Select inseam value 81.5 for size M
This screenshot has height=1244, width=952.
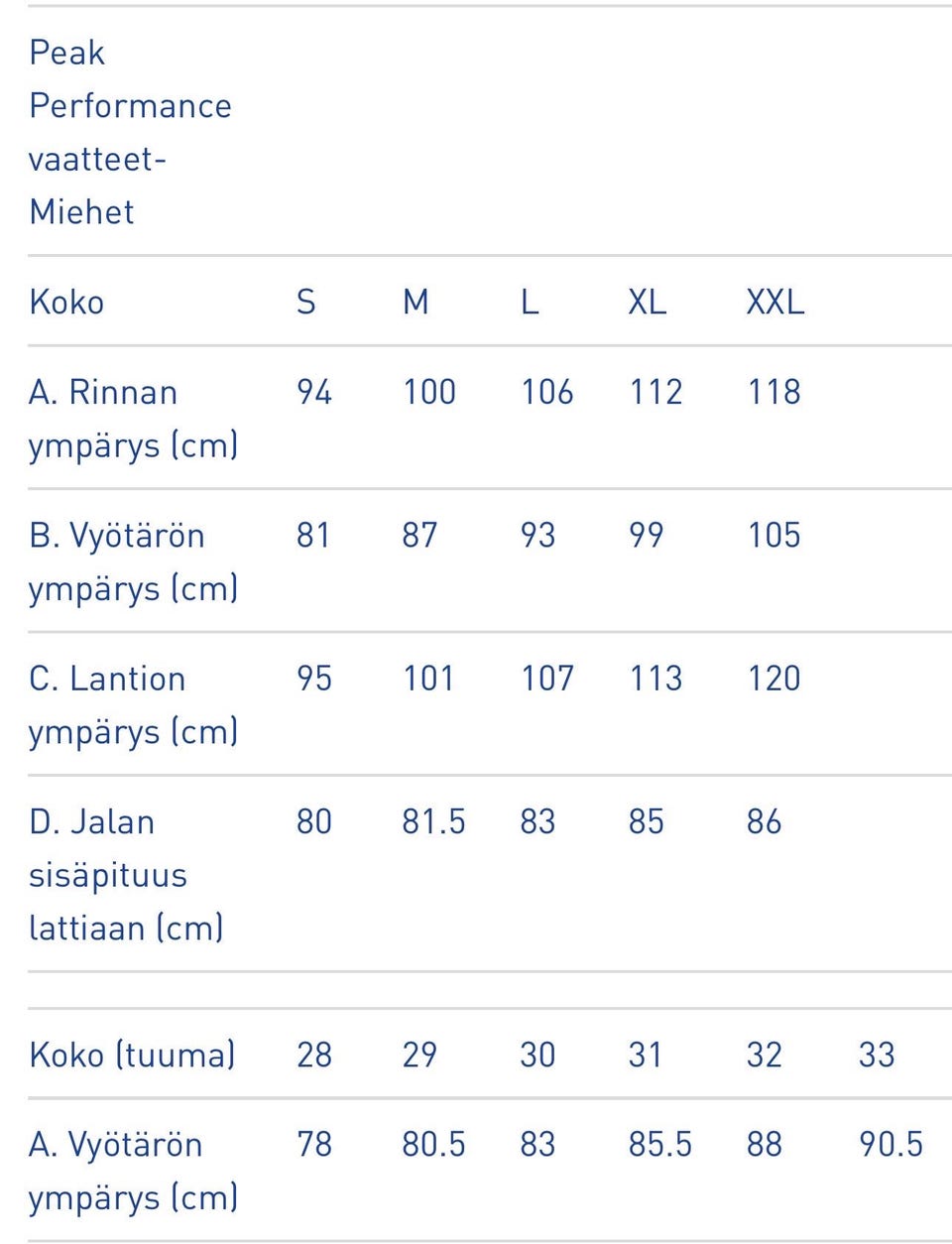pos(433,822)
